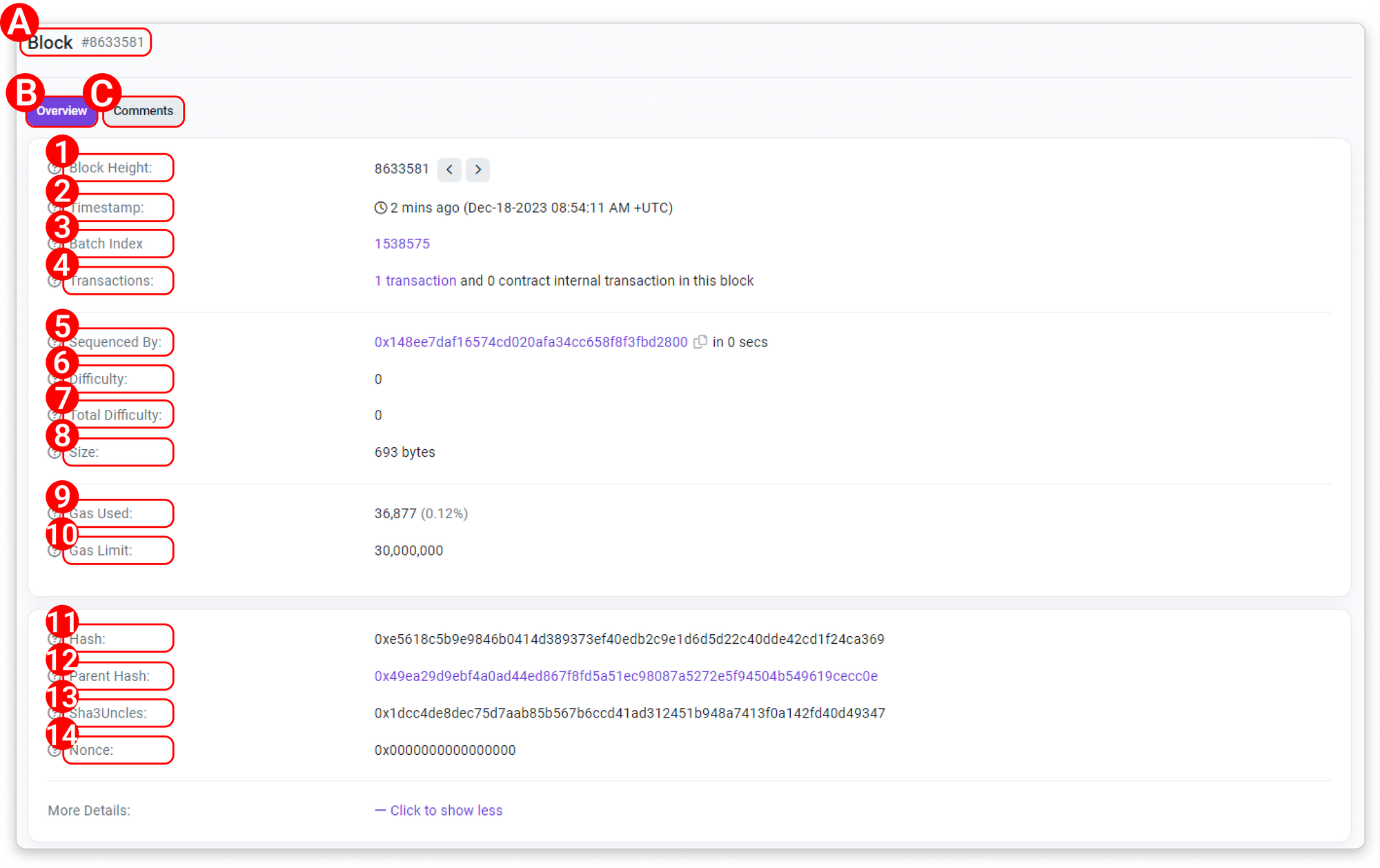
Task: Click the help icon beside Nonce
Action: [x=54, y=751]
